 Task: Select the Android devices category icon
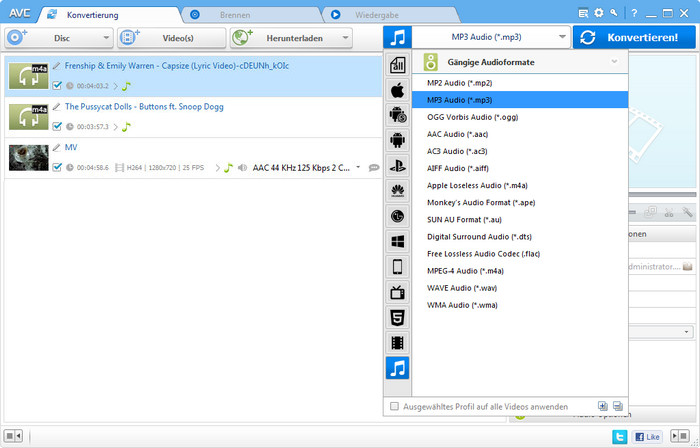[397, 140]
